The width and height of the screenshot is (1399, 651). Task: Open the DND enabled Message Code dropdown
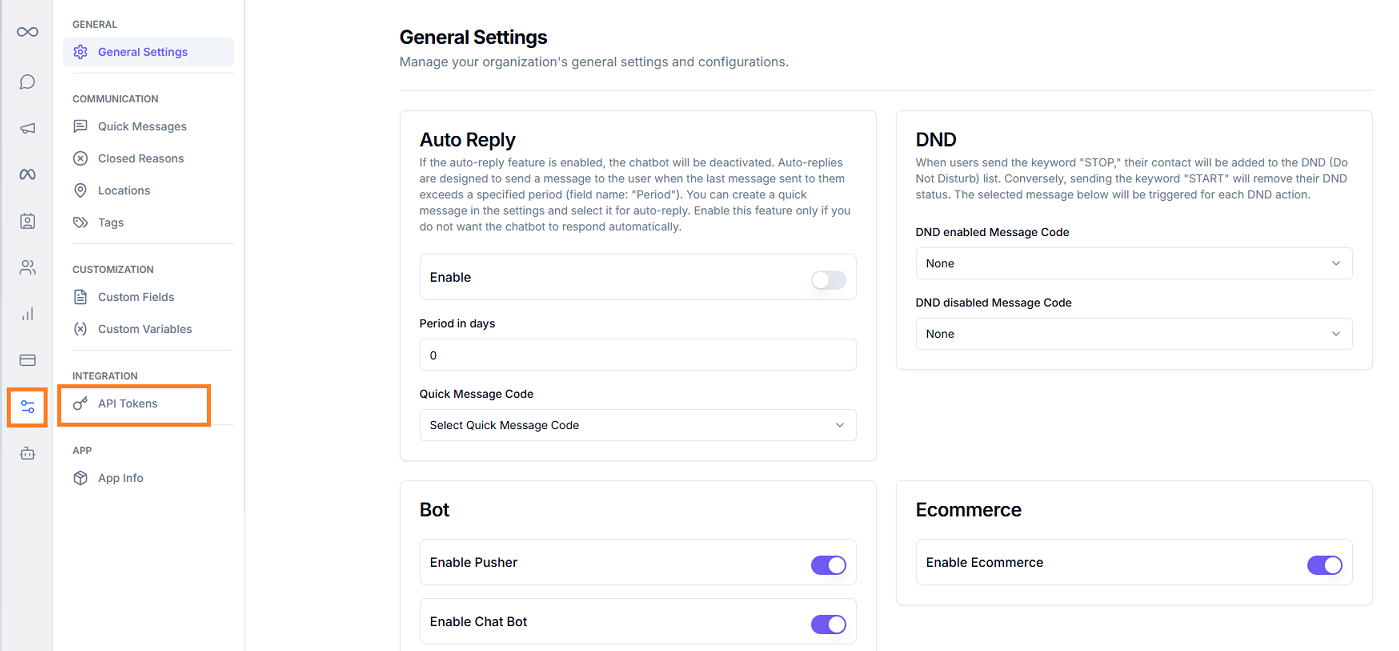(x=1133, y=264)
